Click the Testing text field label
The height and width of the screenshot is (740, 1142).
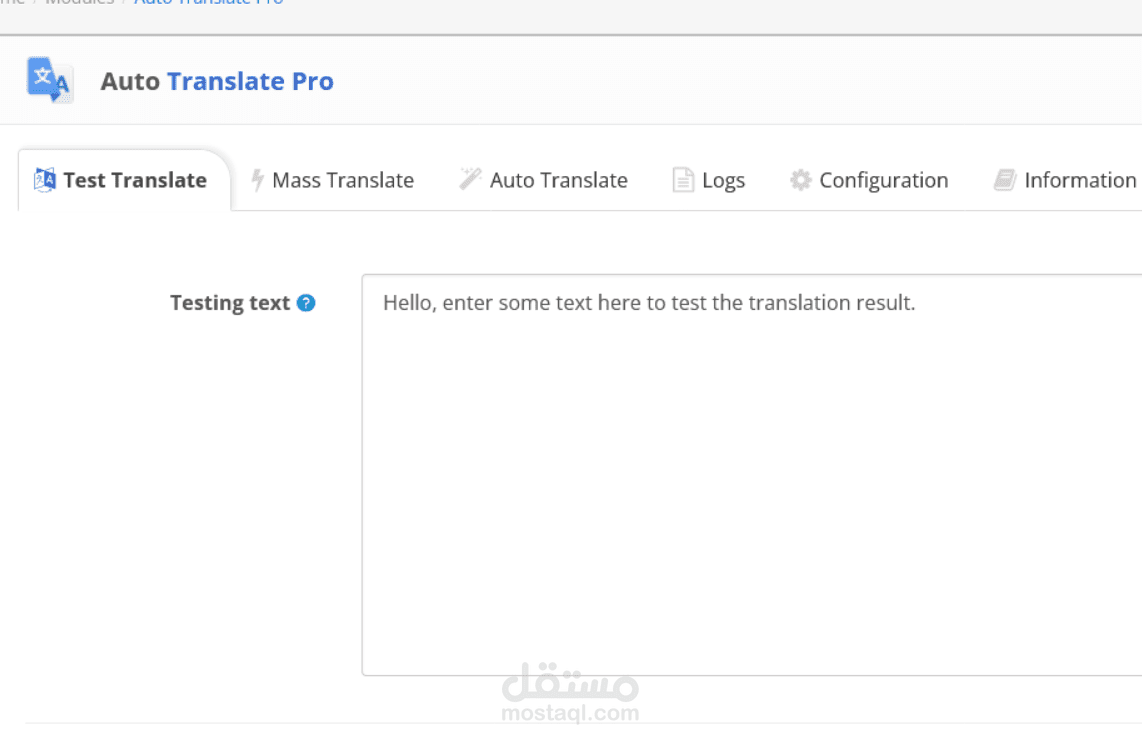pos(230,303)
